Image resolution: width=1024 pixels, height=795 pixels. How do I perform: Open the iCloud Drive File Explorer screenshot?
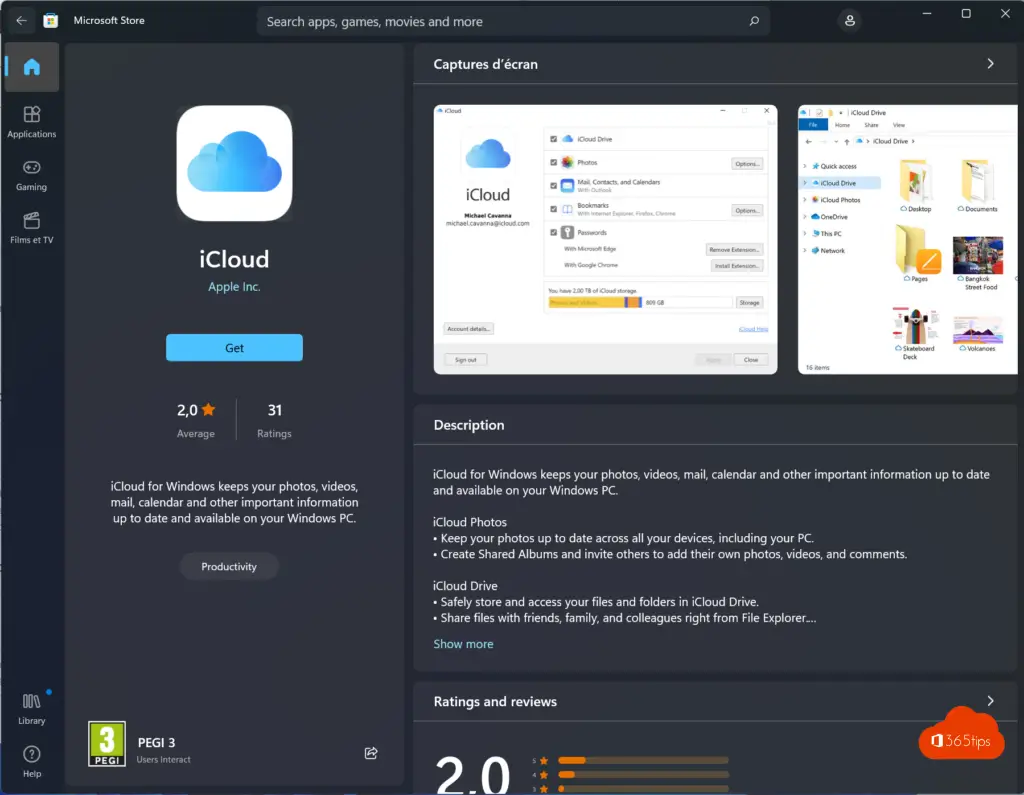pos(908,239)
